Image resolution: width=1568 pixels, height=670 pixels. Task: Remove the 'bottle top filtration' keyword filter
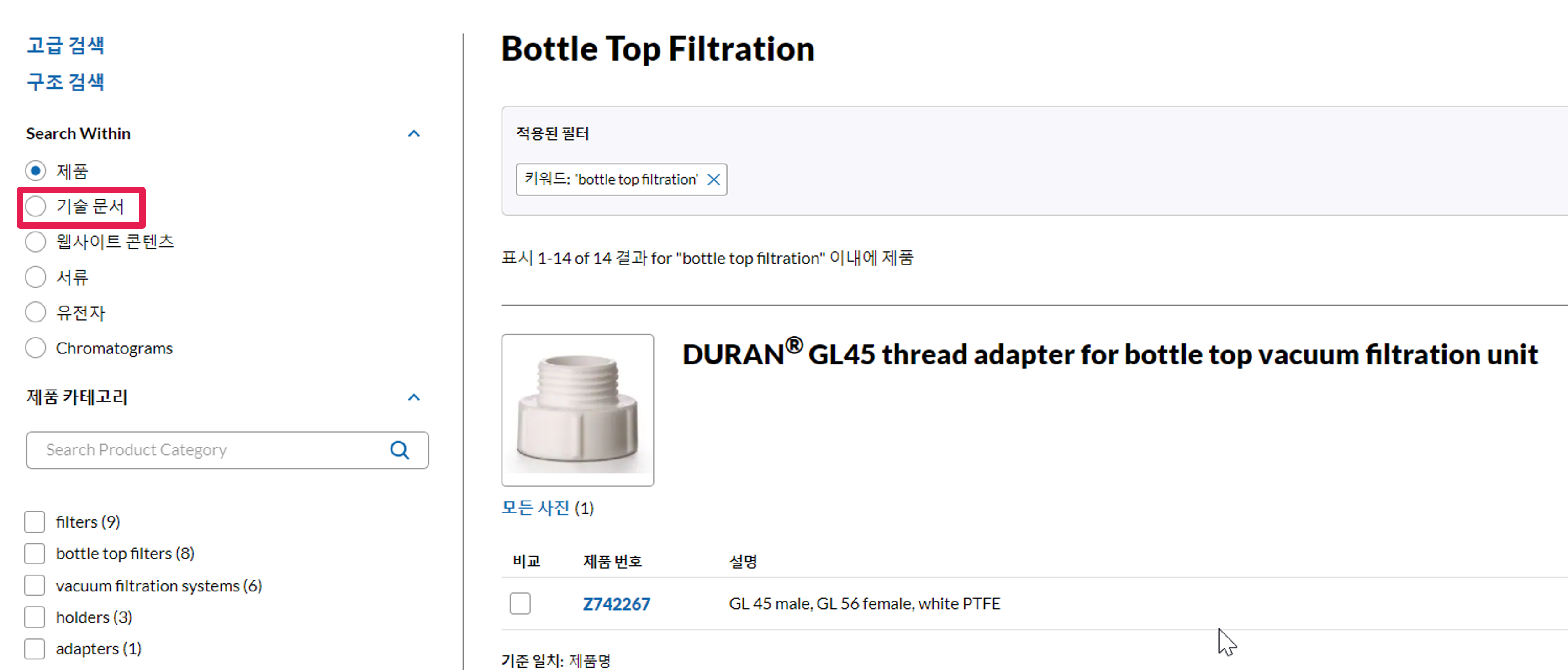(x=713, y=179)
